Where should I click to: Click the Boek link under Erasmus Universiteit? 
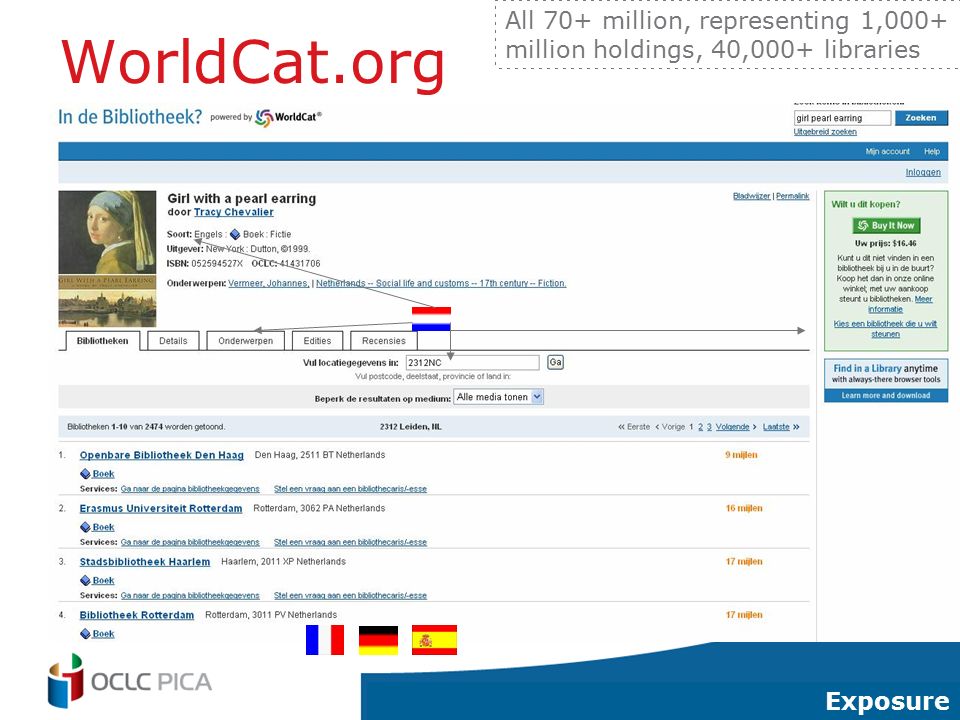pos(103,527)
